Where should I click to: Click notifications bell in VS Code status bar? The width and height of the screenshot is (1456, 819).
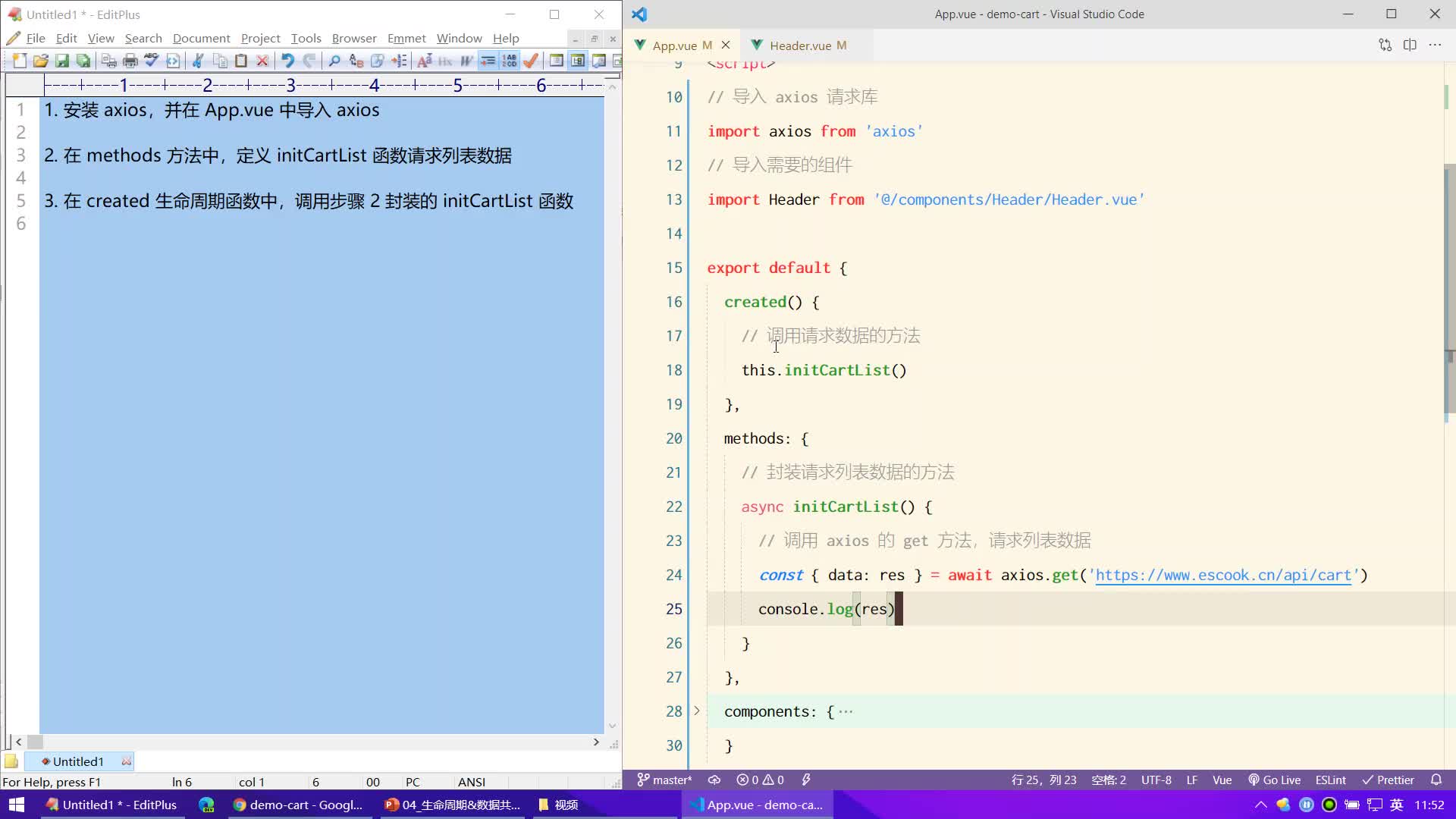coord(1436,780)
